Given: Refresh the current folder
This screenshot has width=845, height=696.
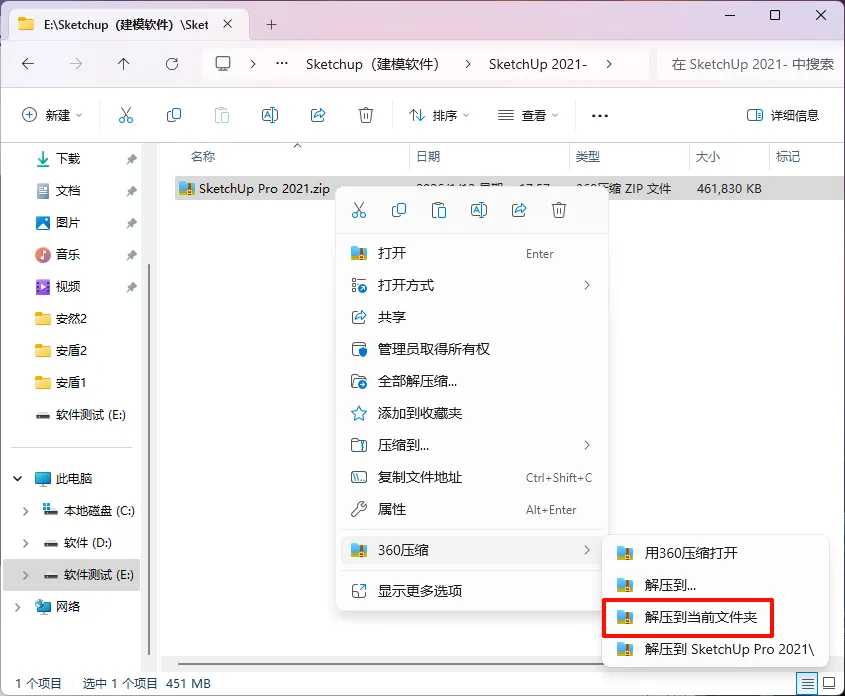Looking at the screenshot, I should [172, 64].
